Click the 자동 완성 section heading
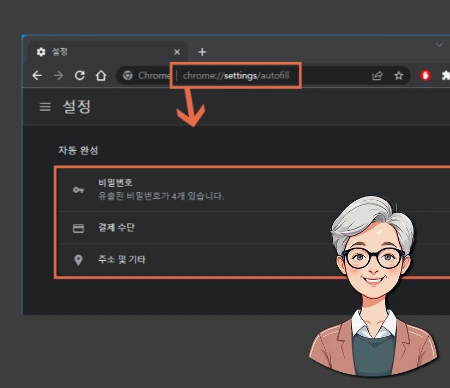This screenshot has height=388, width=450. 78,150
